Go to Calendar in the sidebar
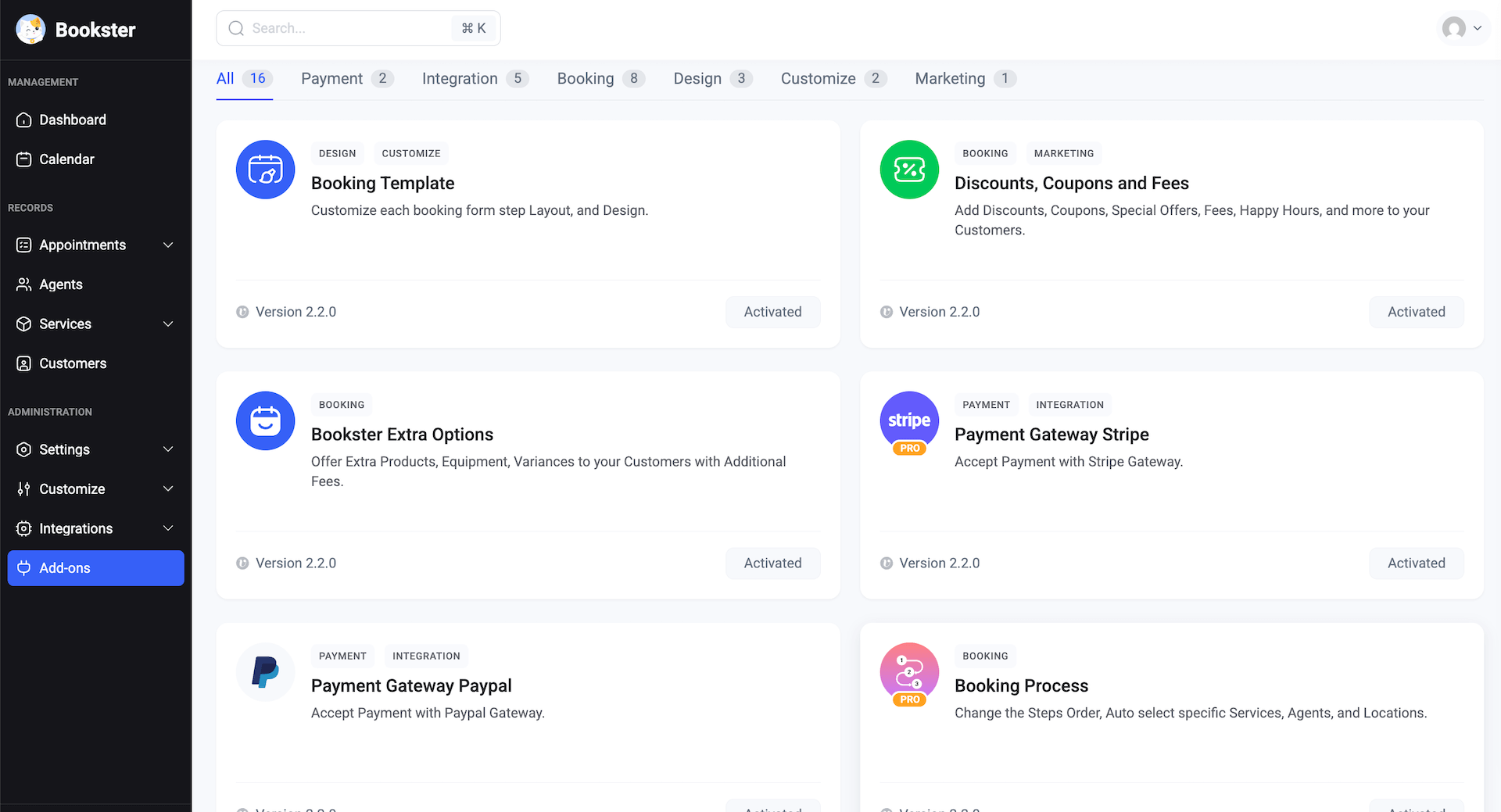Screen dimensions: 1501x812 click(66, 159)
